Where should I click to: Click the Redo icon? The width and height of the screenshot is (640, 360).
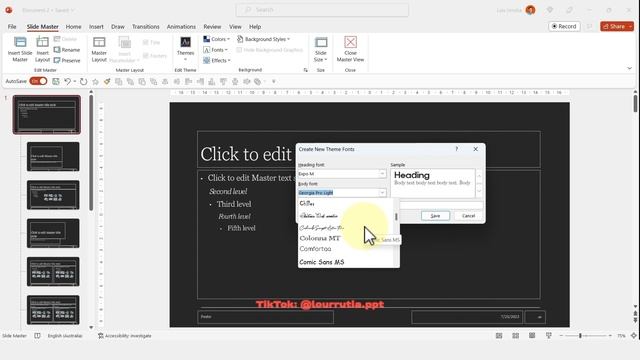coord(84,82)
